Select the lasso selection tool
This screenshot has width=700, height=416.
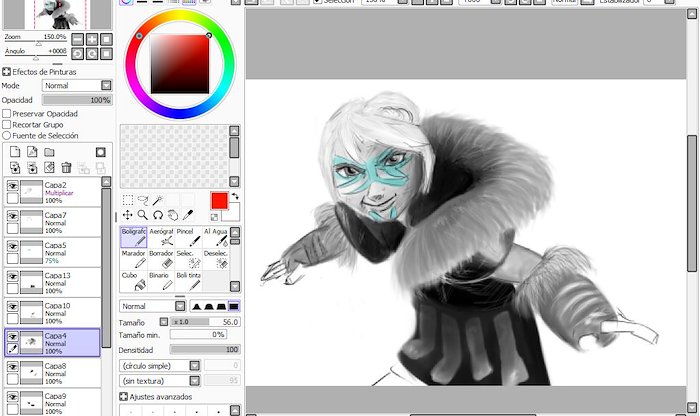(x=143, y=200)
